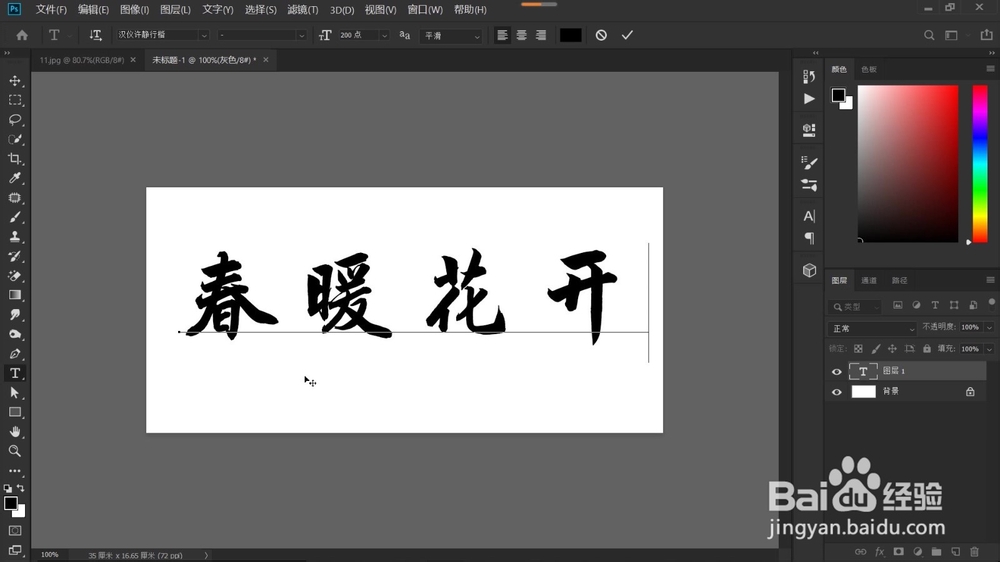This screenshot has width=1000, height=562.
Task: Open the 文件(F) menu
Action: tap(51, 10)
